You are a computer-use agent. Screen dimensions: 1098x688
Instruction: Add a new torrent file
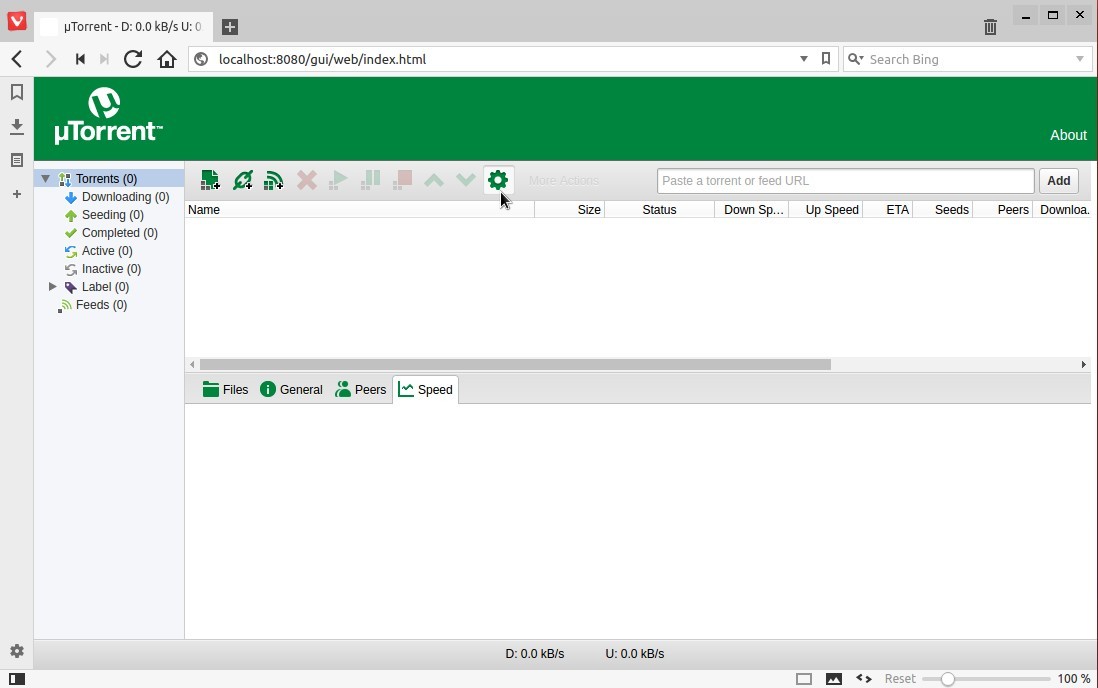(210, 180)
